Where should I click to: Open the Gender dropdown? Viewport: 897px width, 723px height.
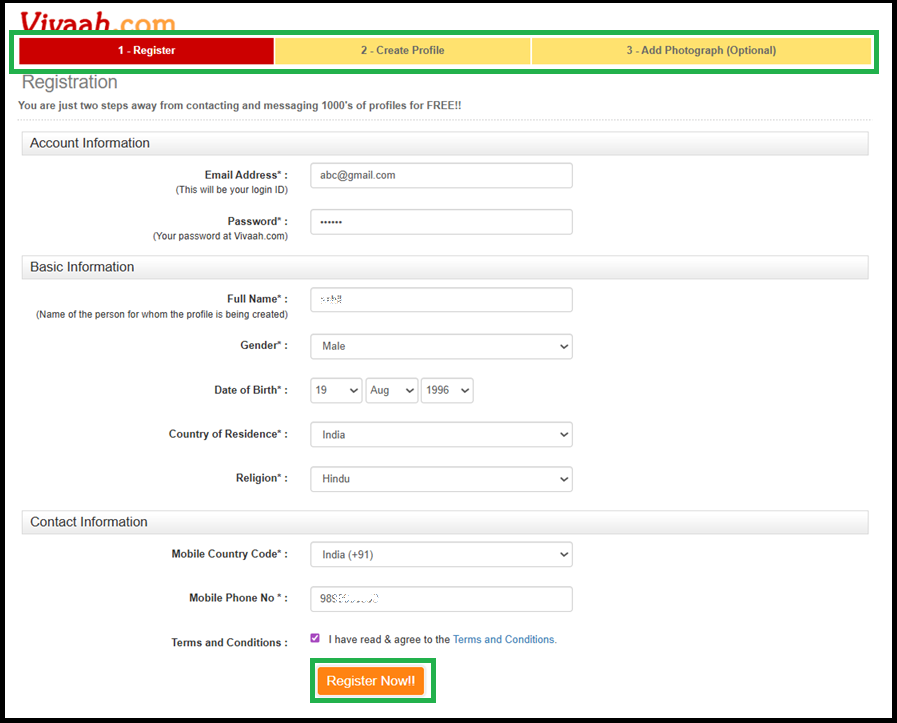(441, 347)
